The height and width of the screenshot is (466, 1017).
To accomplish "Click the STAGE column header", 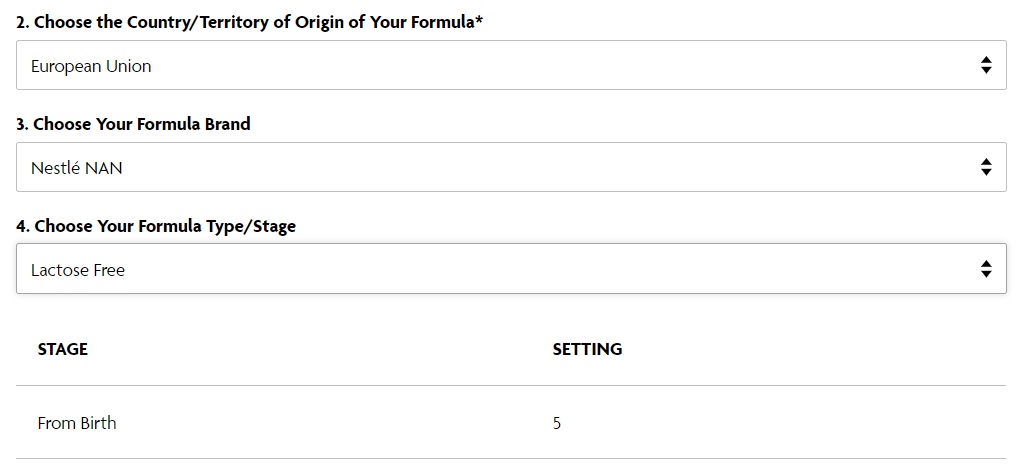I will pyautogui.click(x=63, y=349).
